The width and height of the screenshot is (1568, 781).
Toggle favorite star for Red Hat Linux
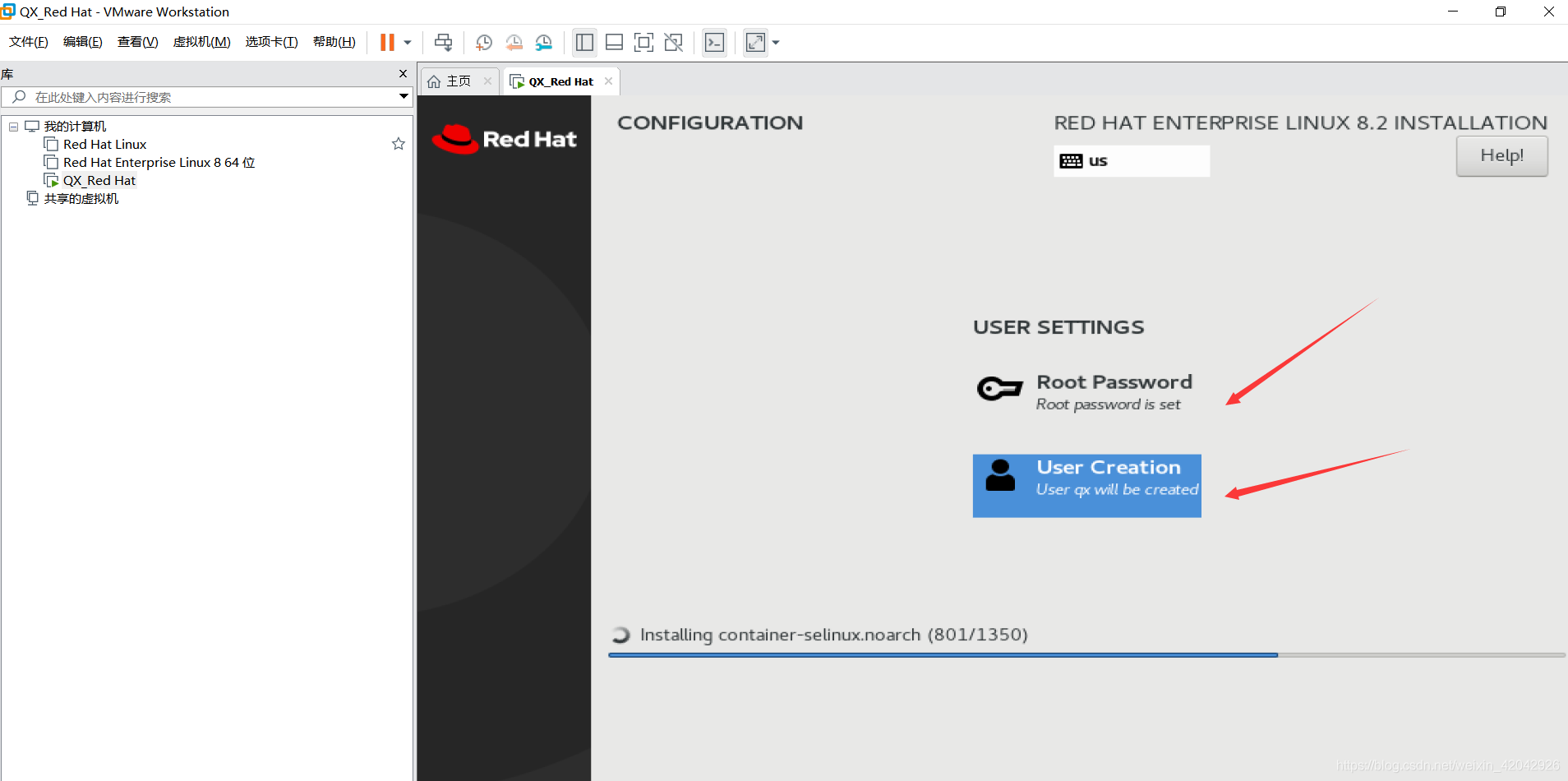pyautogui.click(x=399, y=144)
